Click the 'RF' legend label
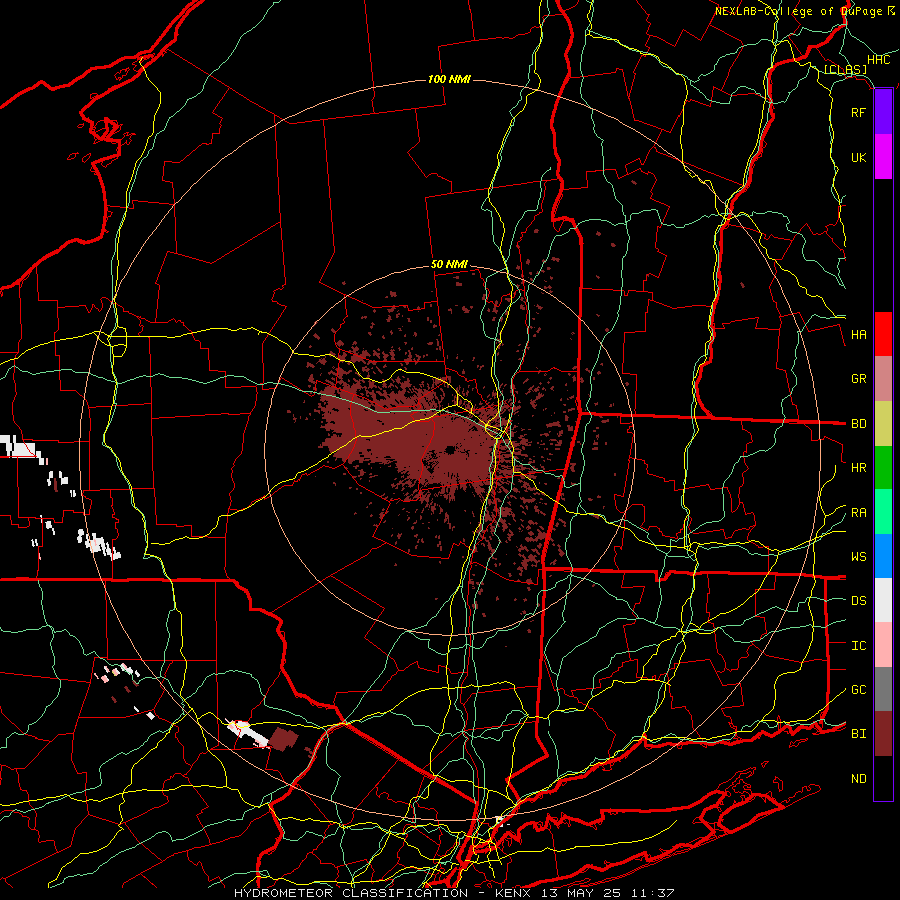Viewport: 900px width, 900px height. 858,112
